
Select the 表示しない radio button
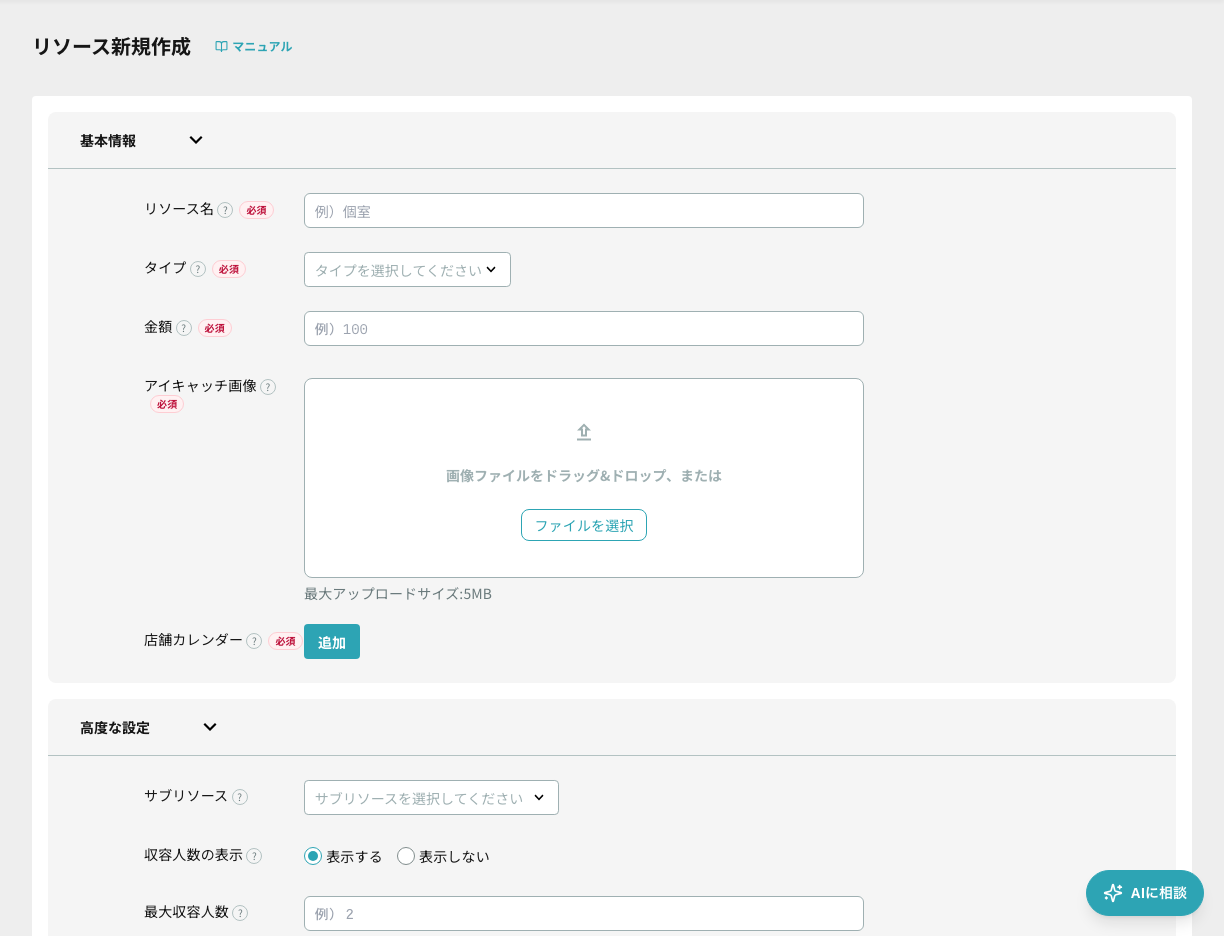coord(406,856)
